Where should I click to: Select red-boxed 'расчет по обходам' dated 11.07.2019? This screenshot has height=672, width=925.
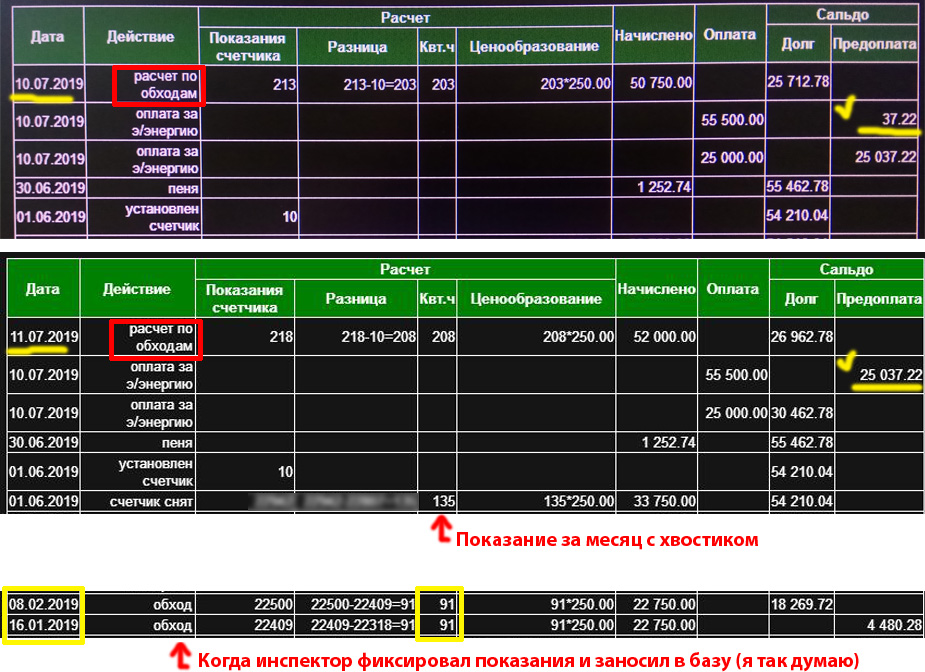155,338
